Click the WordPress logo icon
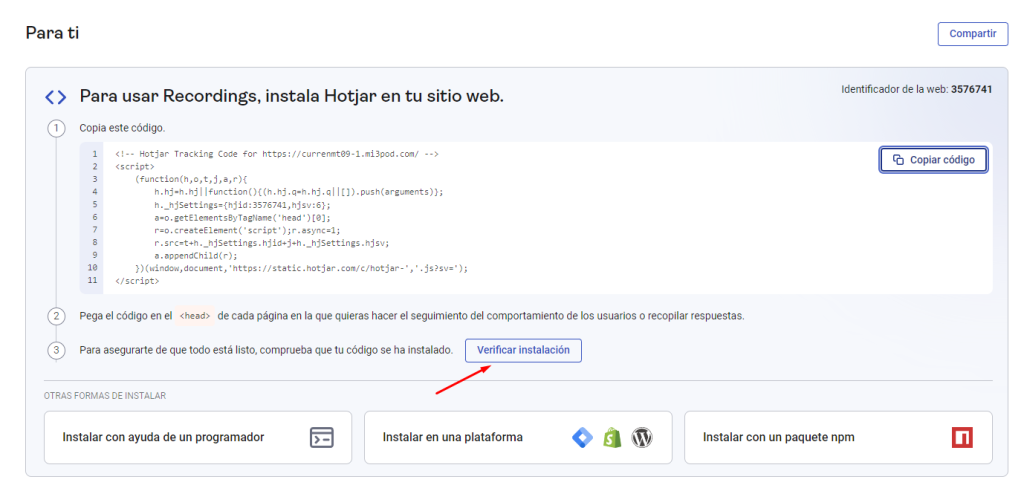Screen dimensions: 1024x488 [x=642, y=437]
